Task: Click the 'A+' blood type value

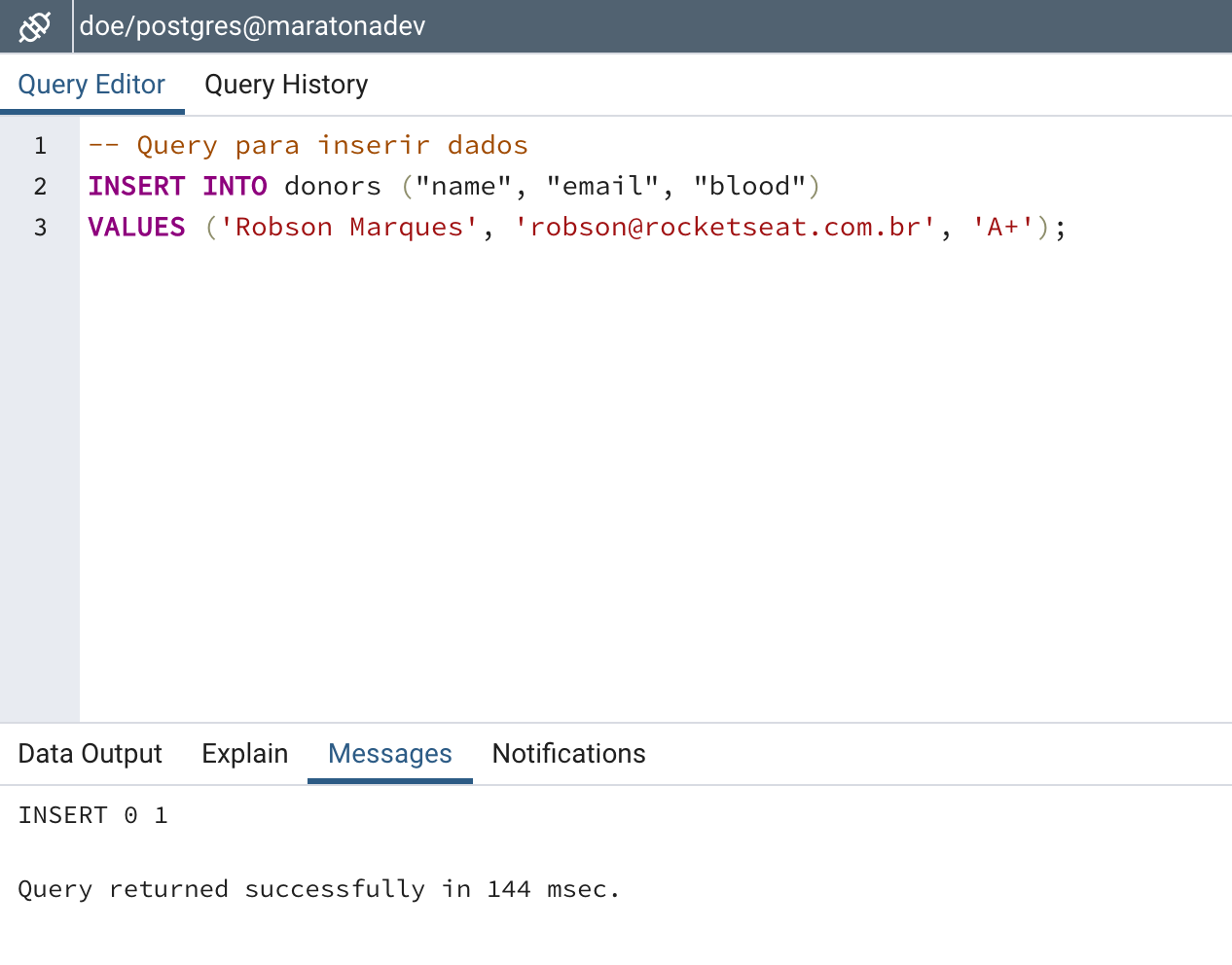Action: tap(1002, 228)
